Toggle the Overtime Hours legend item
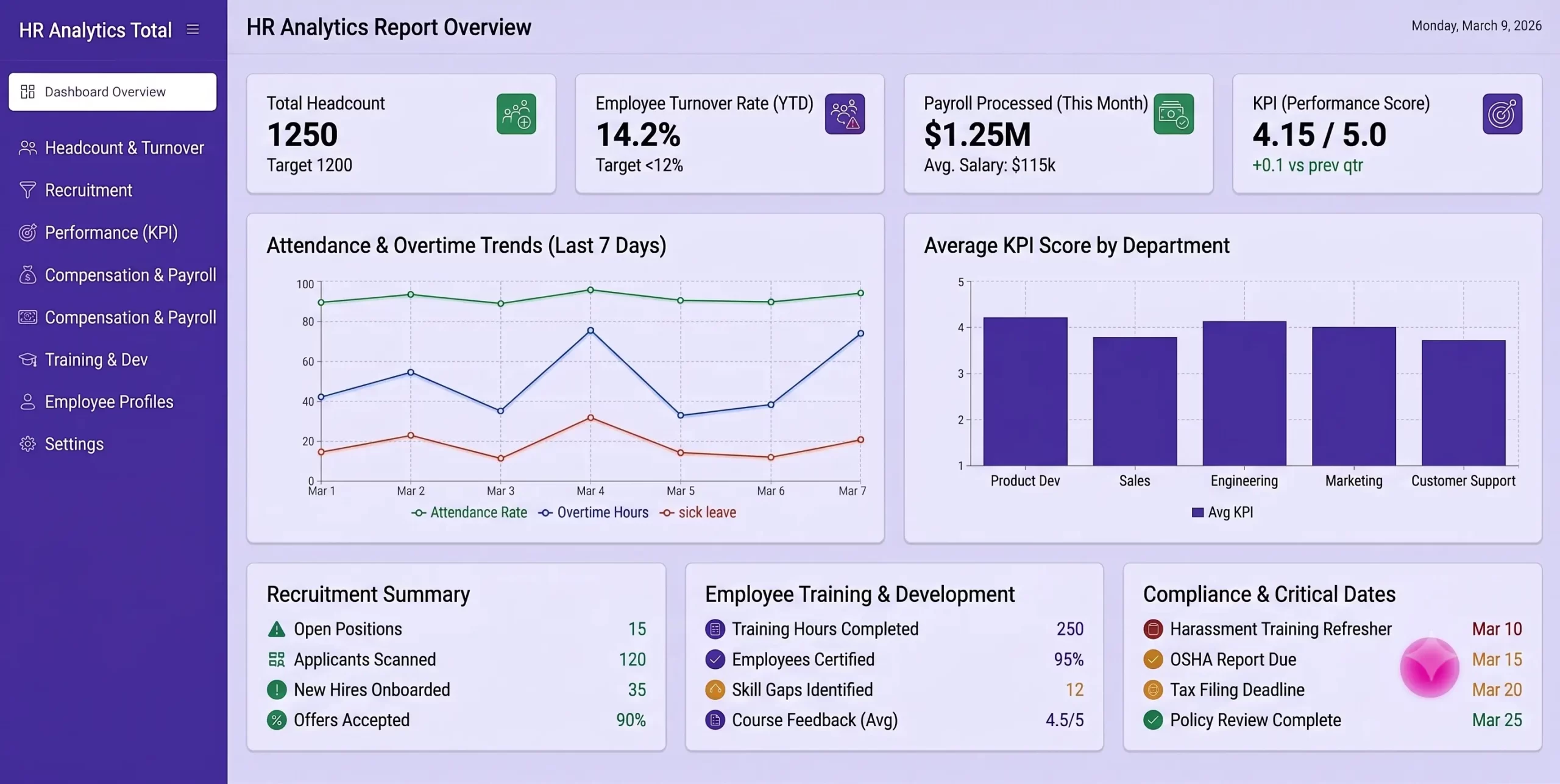Image resolution: width=1560 pixels, height=784 pixels. (594, 513)
